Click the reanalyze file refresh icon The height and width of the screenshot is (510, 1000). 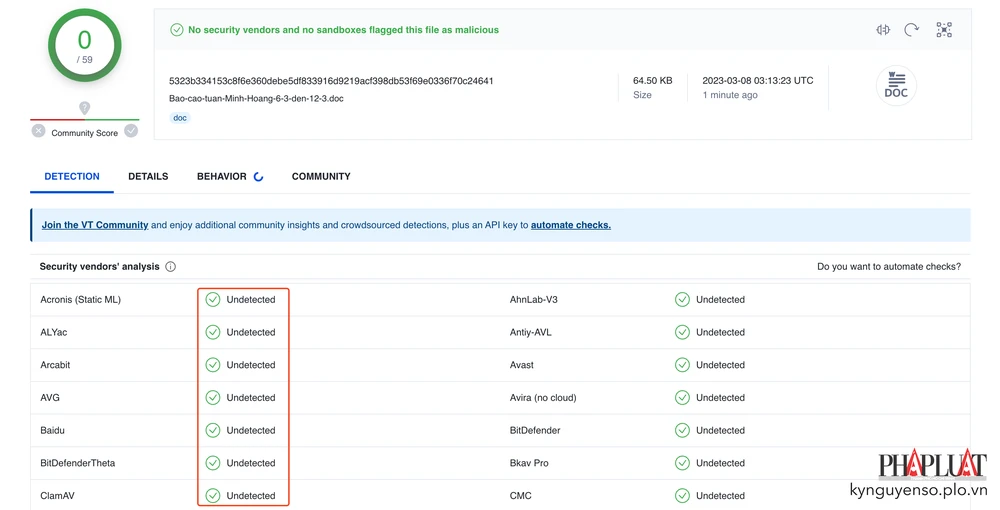(911, 30)
